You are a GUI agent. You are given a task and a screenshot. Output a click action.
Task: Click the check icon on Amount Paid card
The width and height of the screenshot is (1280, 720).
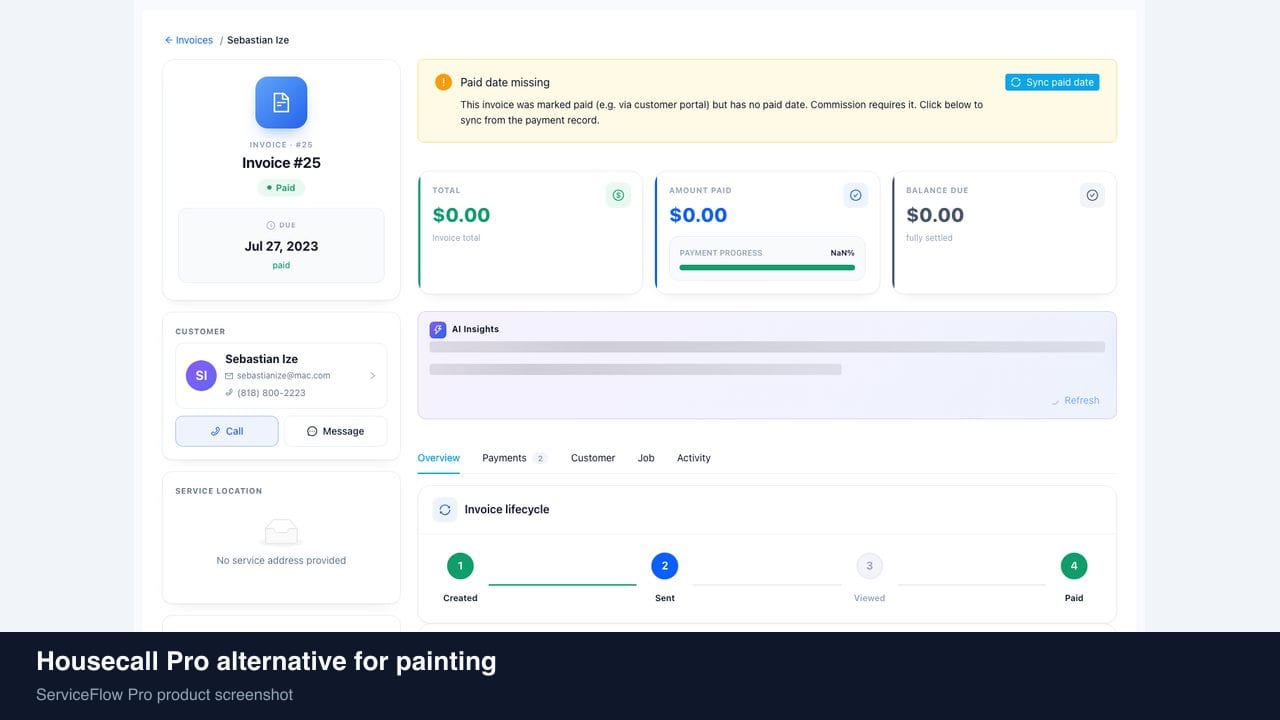(855, 195)
